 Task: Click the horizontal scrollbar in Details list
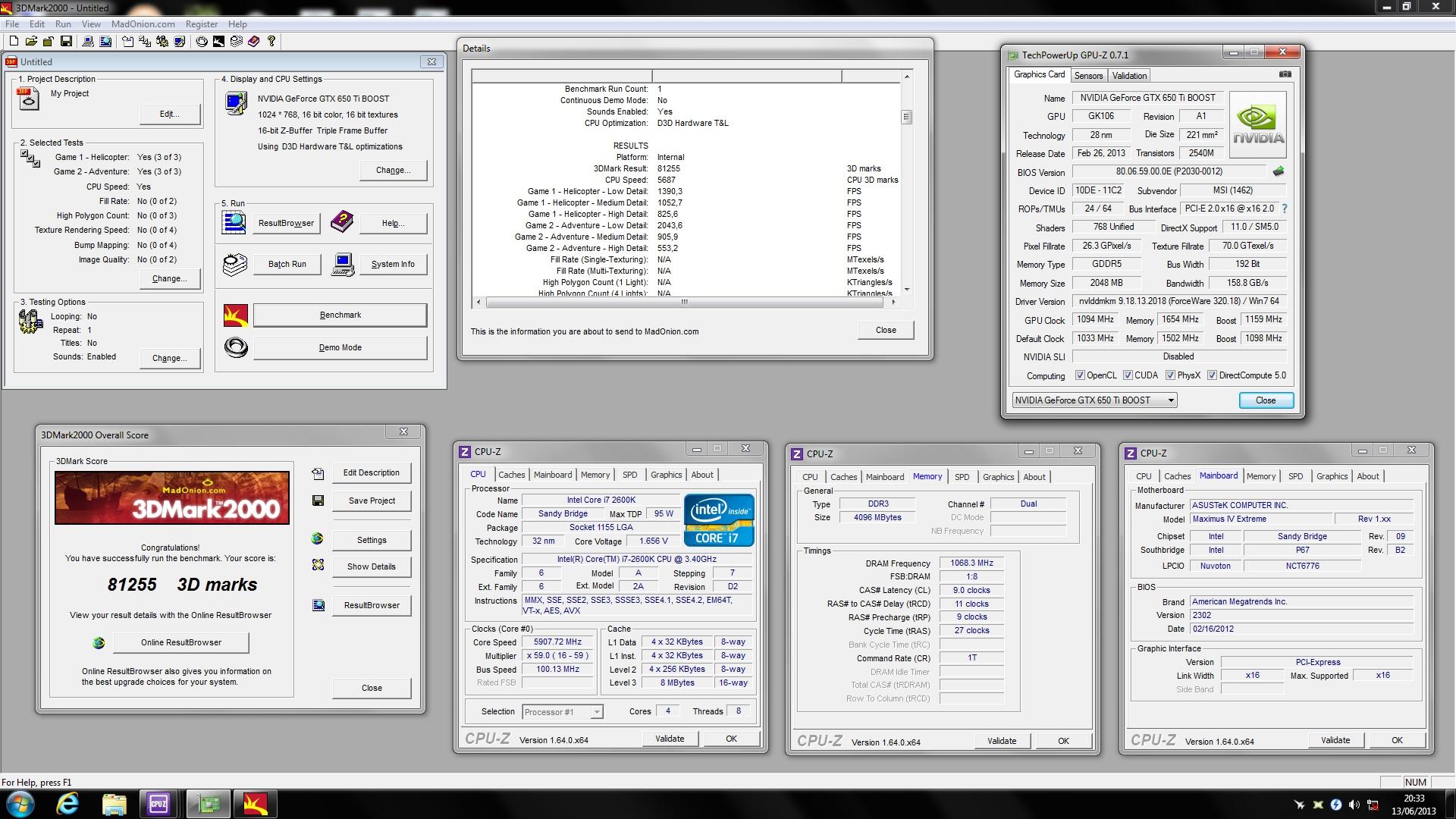[x=685, y=302]
